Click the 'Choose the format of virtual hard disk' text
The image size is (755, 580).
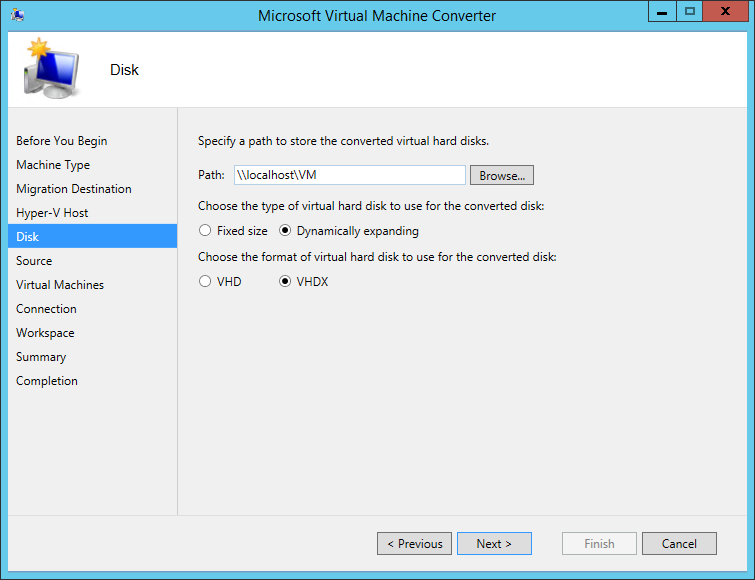[x=377, y=257]
